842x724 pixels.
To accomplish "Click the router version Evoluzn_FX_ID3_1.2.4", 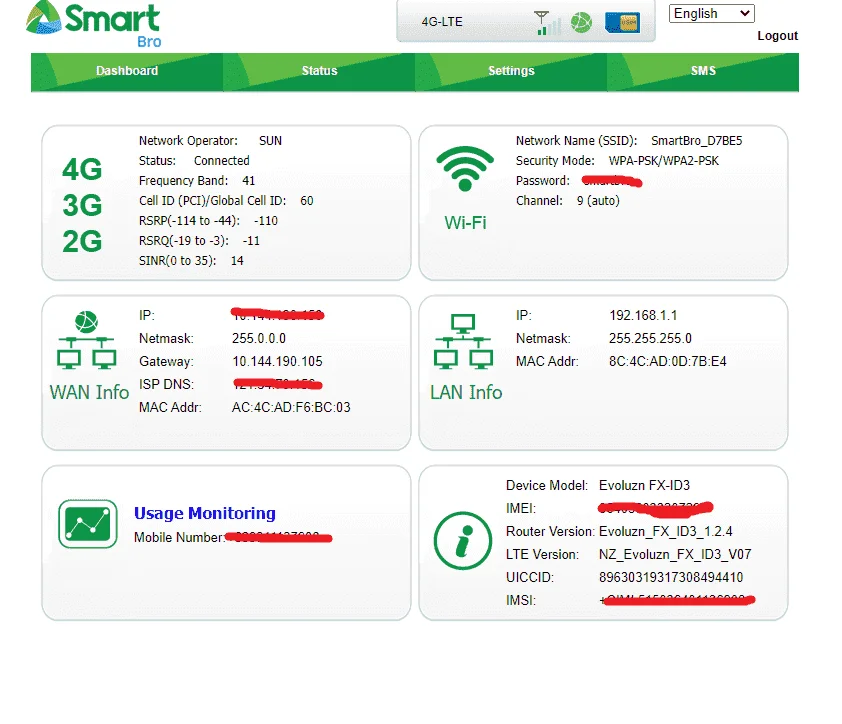I will click(665, 532).
